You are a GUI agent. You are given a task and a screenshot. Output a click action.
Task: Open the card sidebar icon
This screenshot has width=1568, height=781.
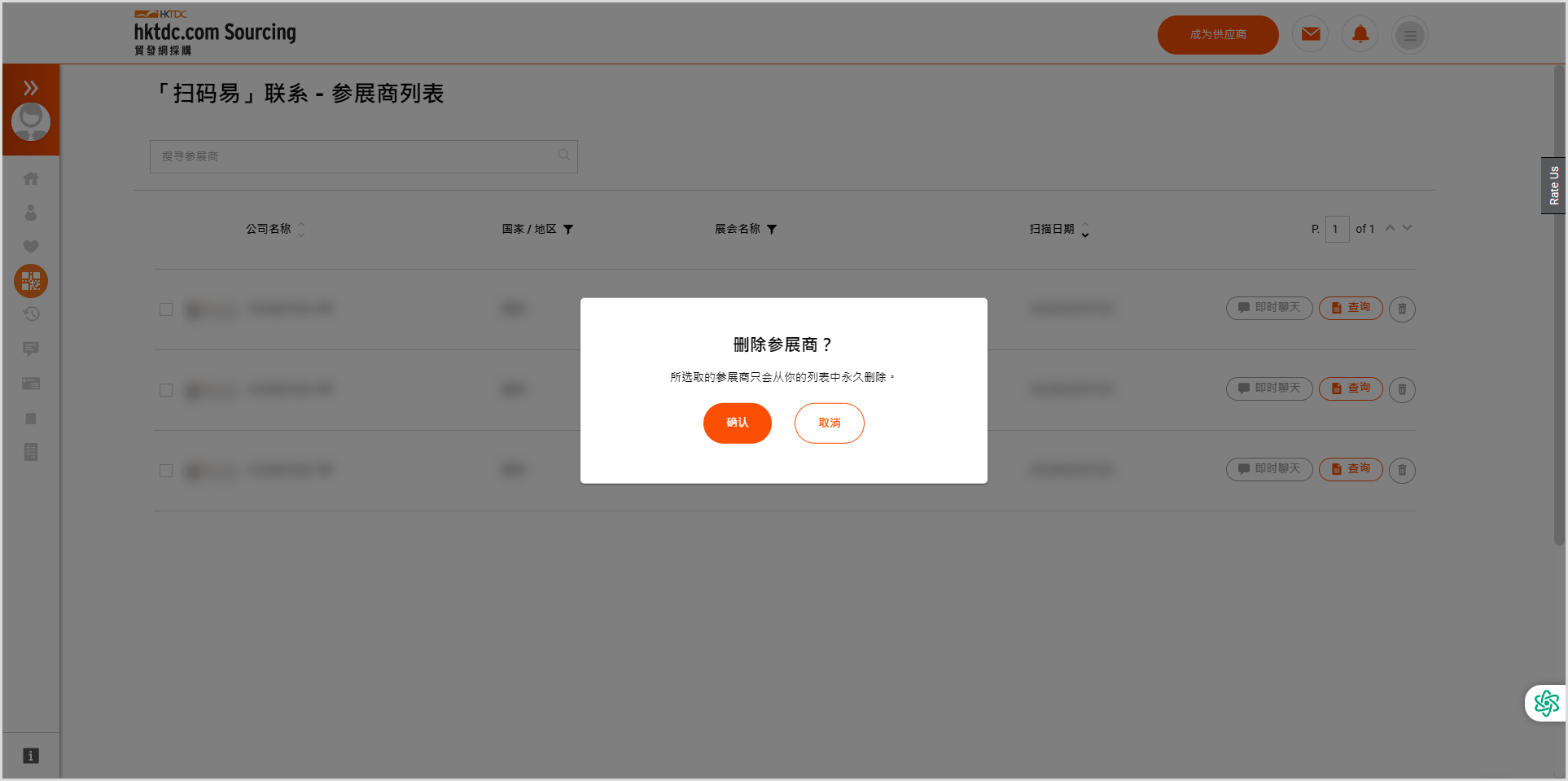(31, 384)
